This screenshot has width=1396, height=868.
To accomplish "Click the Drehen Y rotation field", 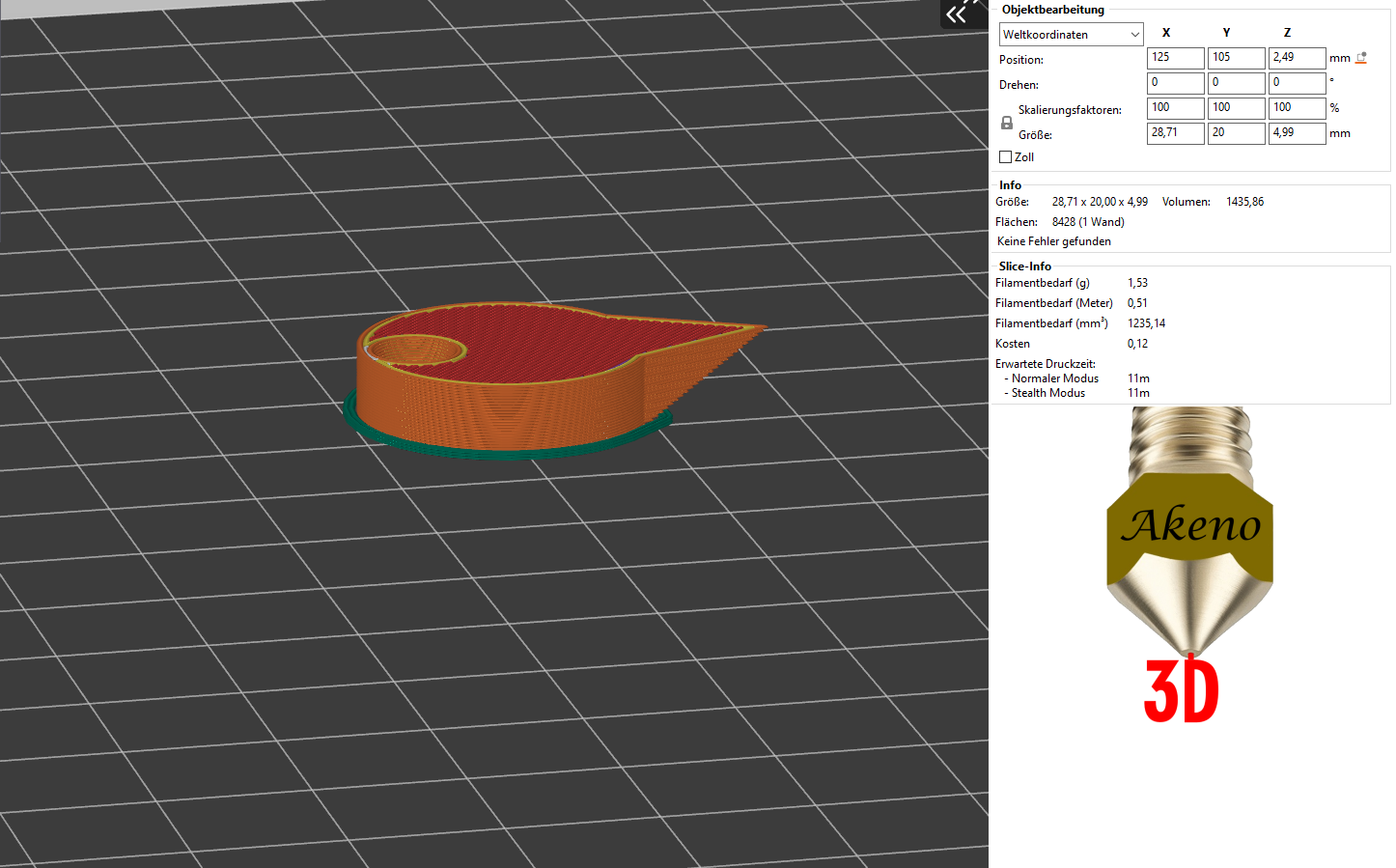I will [1236, 83].
